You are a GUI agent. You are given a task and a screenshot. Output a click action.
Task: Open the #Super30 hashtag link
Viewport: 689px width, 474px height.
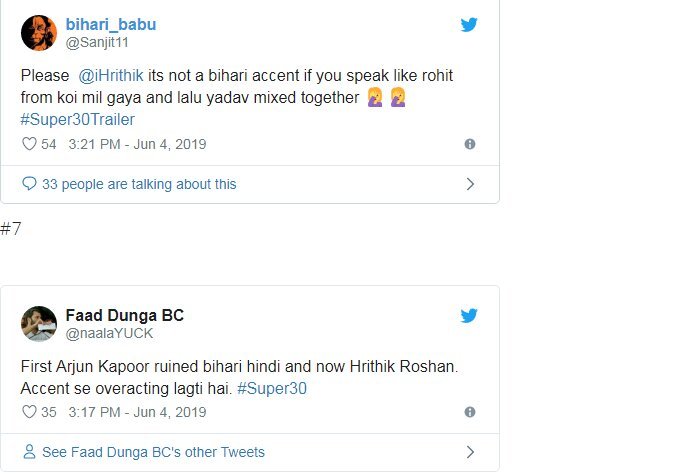pos(271,388)
